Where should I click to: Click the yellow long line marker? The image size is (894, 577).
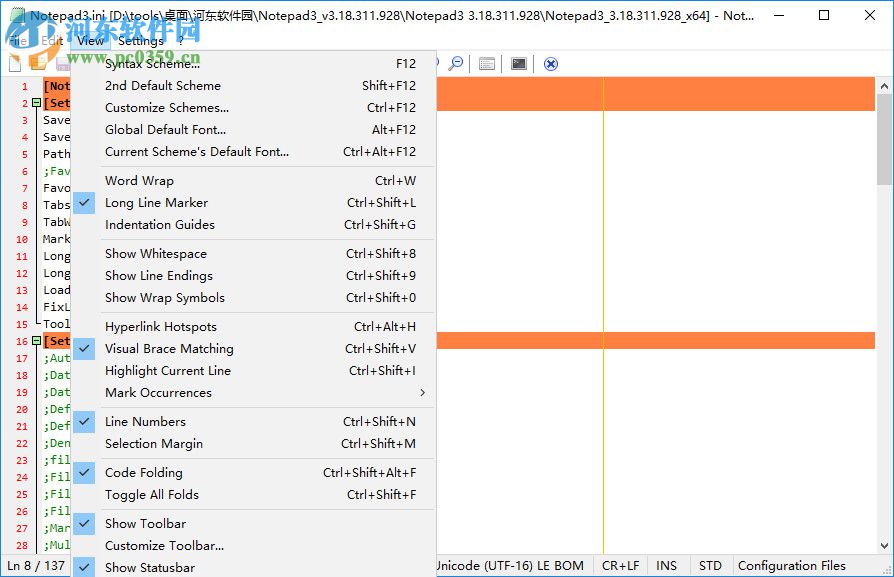pyautogui.click(x=603, y=315)
